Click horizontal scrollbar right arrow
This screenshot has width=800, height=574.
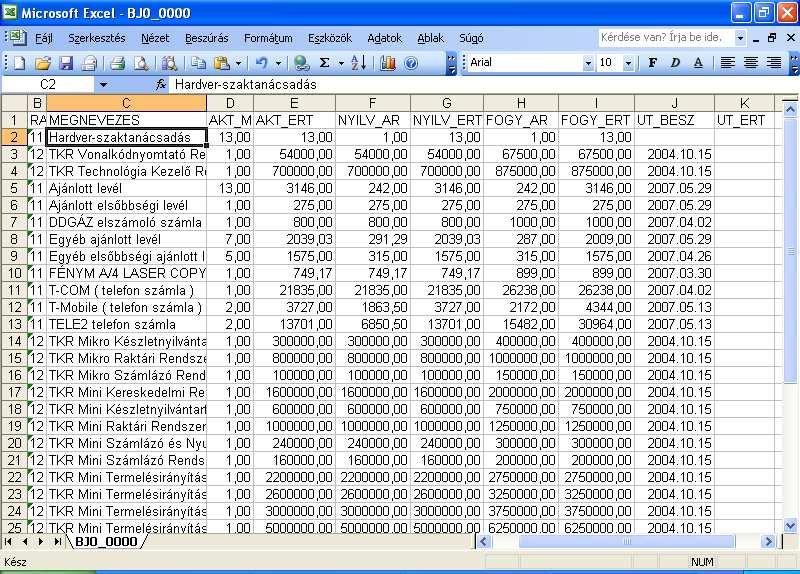tap(768, 541)
